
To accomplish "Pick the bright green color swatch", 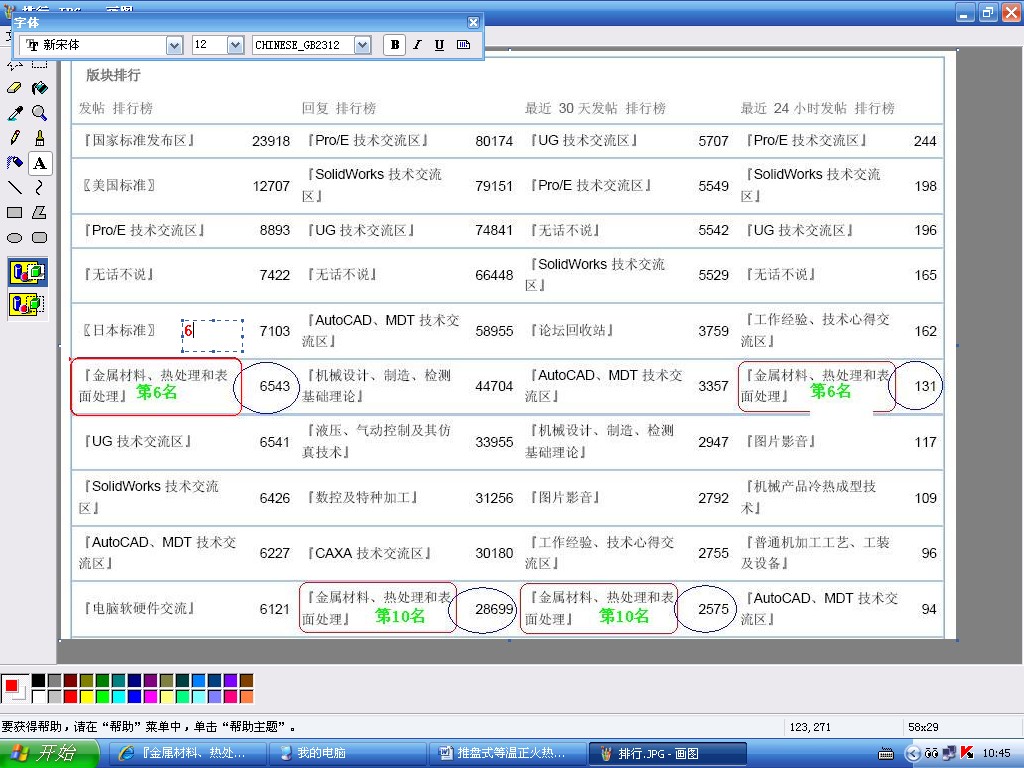I will pyautogui.click(x=103, y=697).
